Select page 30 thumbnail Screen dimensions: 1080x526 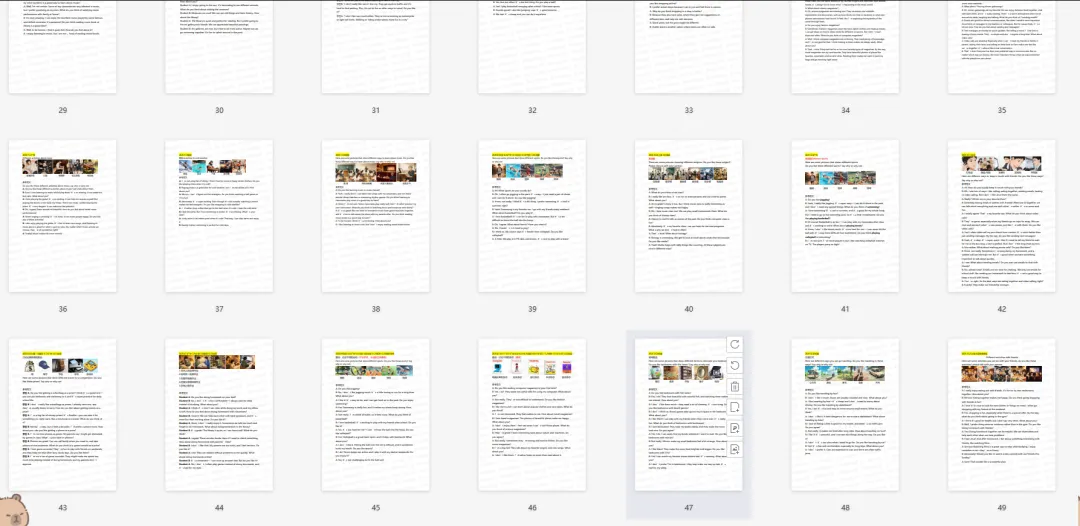pos(219,47)
